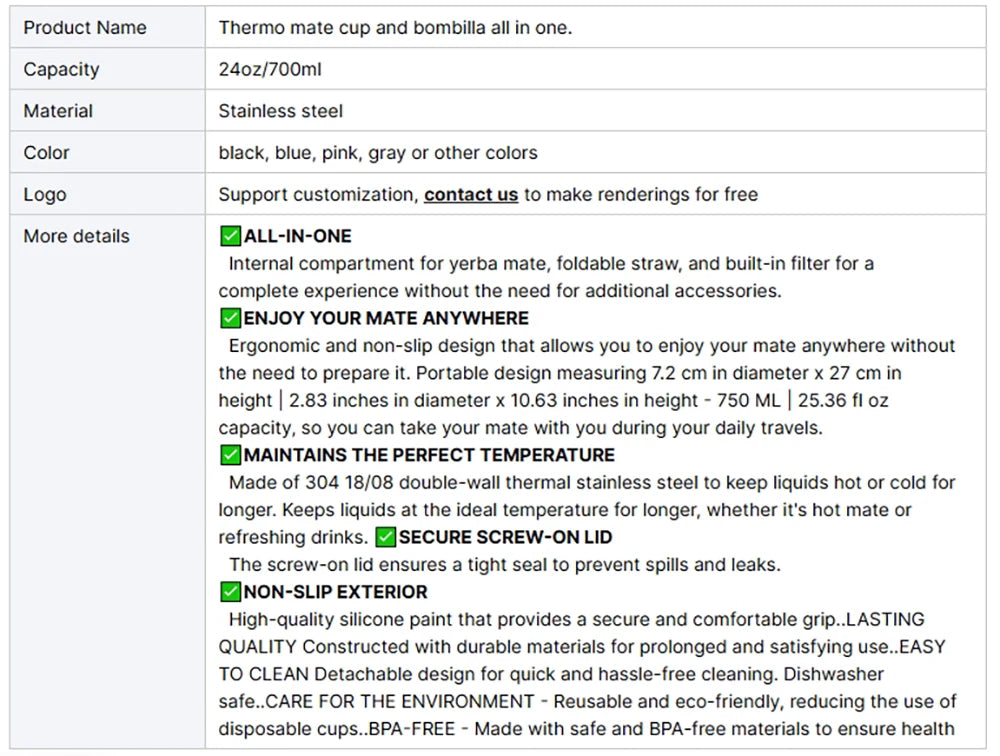Viewport: 1000px width, 756px height.
Task: Click checkmark beside NON-SLIP EXTERIOR
Action: coord(230,592)
